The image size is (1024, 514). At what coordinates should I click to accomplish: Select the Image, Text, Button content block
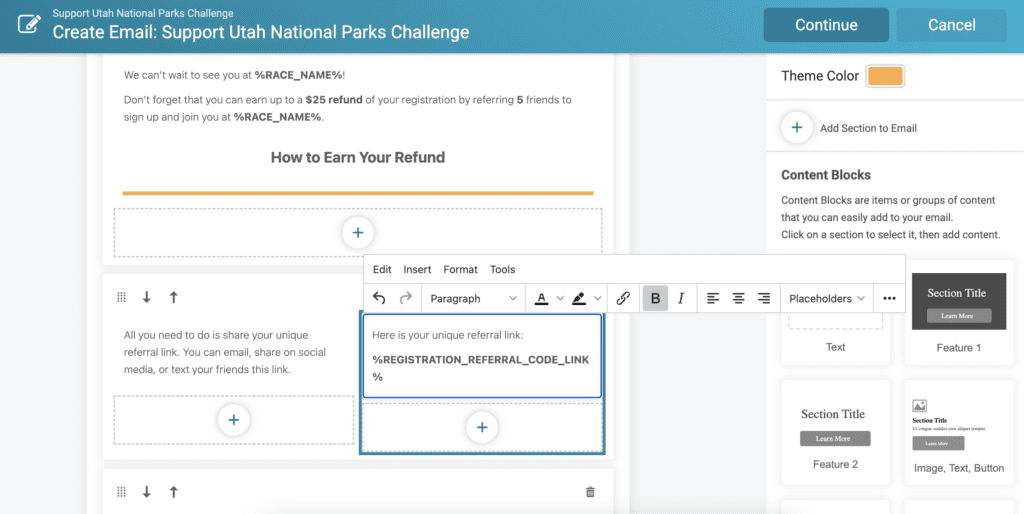pyautogui.click(x=958, y=432)
